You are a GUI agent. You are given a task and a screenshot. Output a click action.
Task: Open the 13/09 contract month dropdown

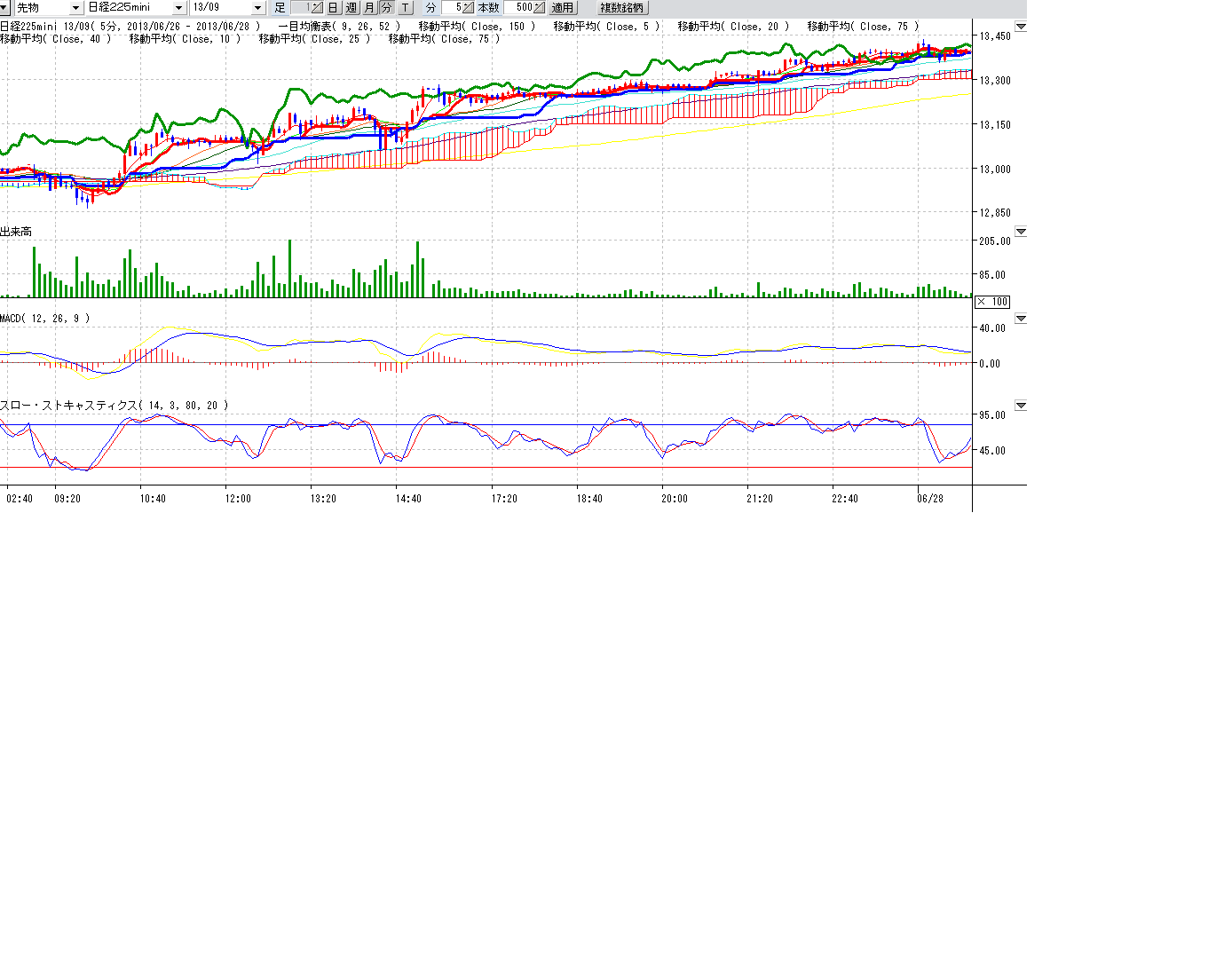tap(258, 8)
